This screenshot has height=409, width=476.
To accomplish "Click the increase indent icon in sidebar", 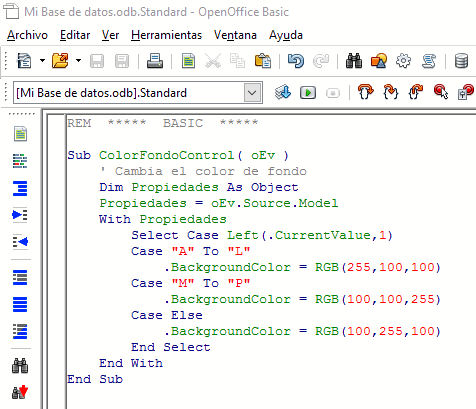I will click(20, 215).
